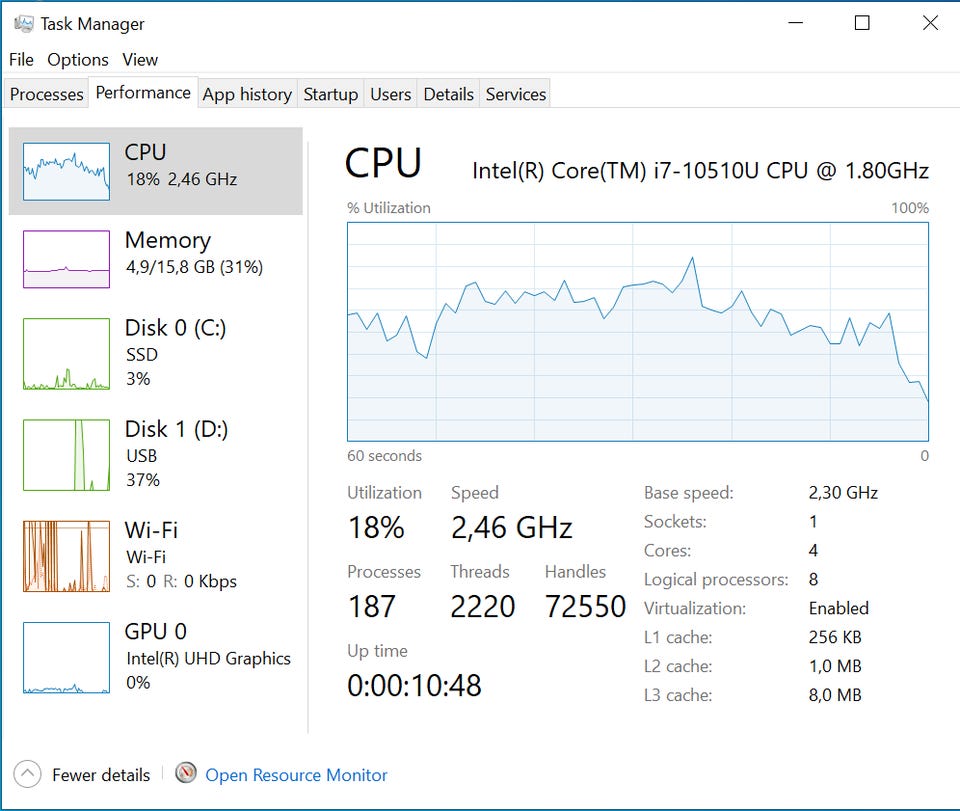960x811 pixels.
Task: Collapse view with Fewer details chevron
Action: click(28, 774)
